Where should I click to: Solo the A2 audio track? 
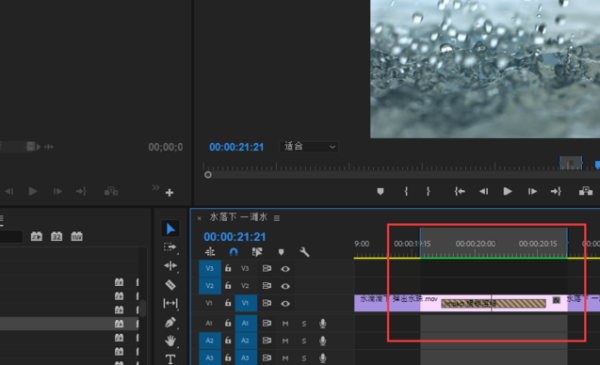click(x=304, y=341)
